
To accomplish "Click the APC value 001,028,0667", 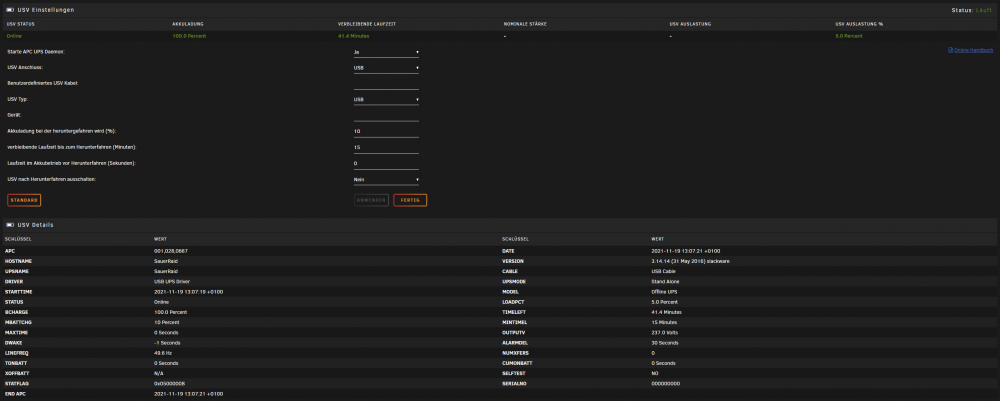I will coord(171,251).
